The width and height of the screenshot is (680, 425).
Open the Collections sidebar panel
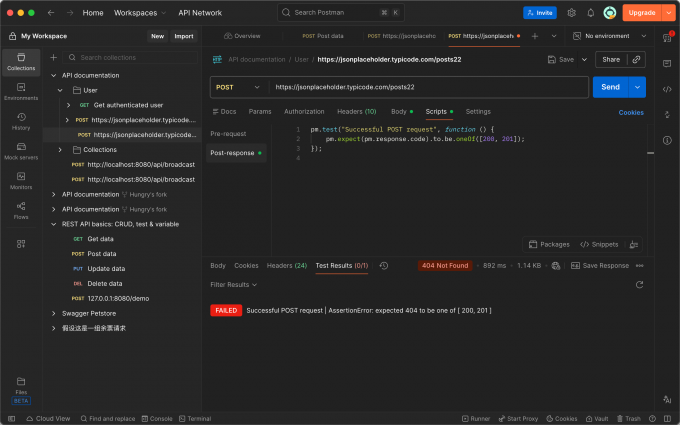point(21,62)
